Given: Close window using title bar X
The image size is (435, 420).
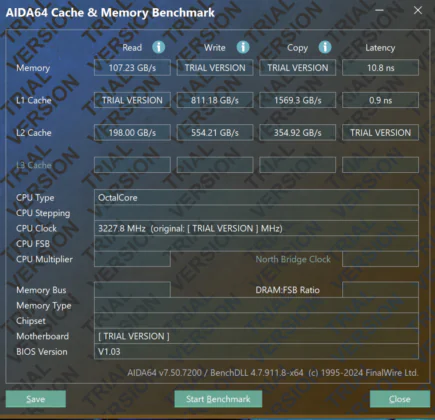Looking at the screenshot, I should tap(418, 10).
